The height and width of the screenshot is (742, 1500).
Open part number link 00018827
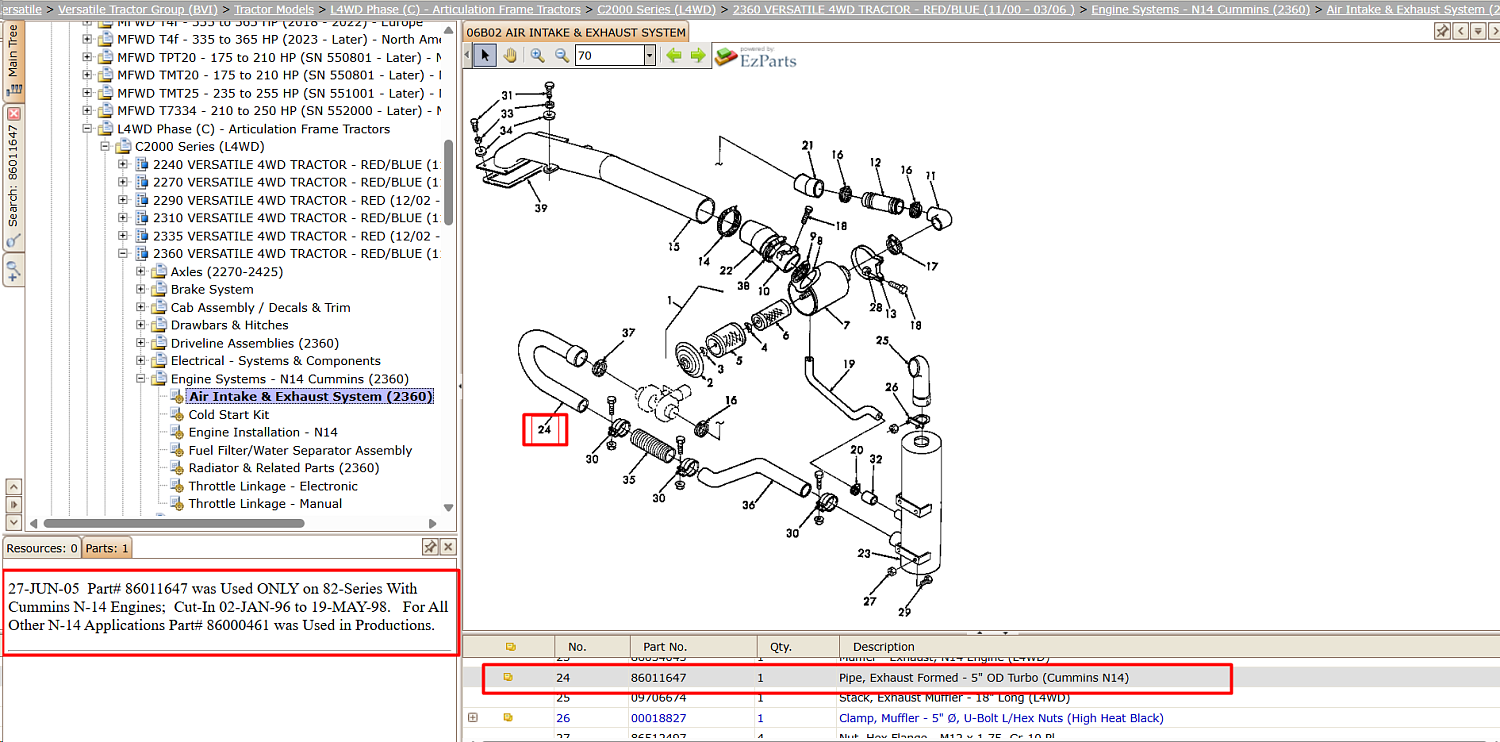click(x=658, y=718)
